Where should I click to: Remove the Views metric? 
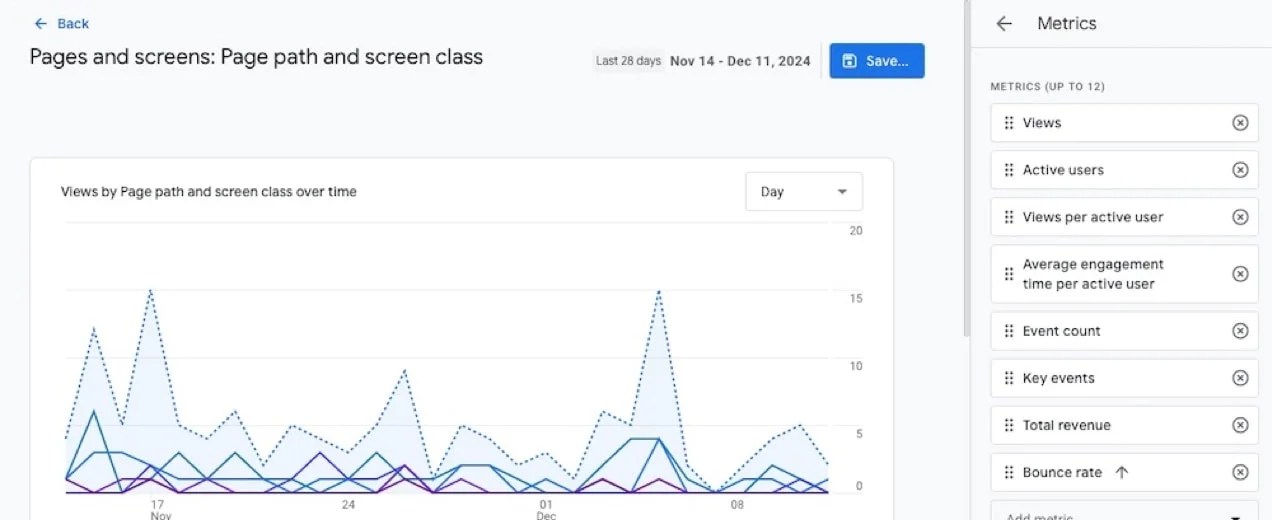tap(1240, 123)
